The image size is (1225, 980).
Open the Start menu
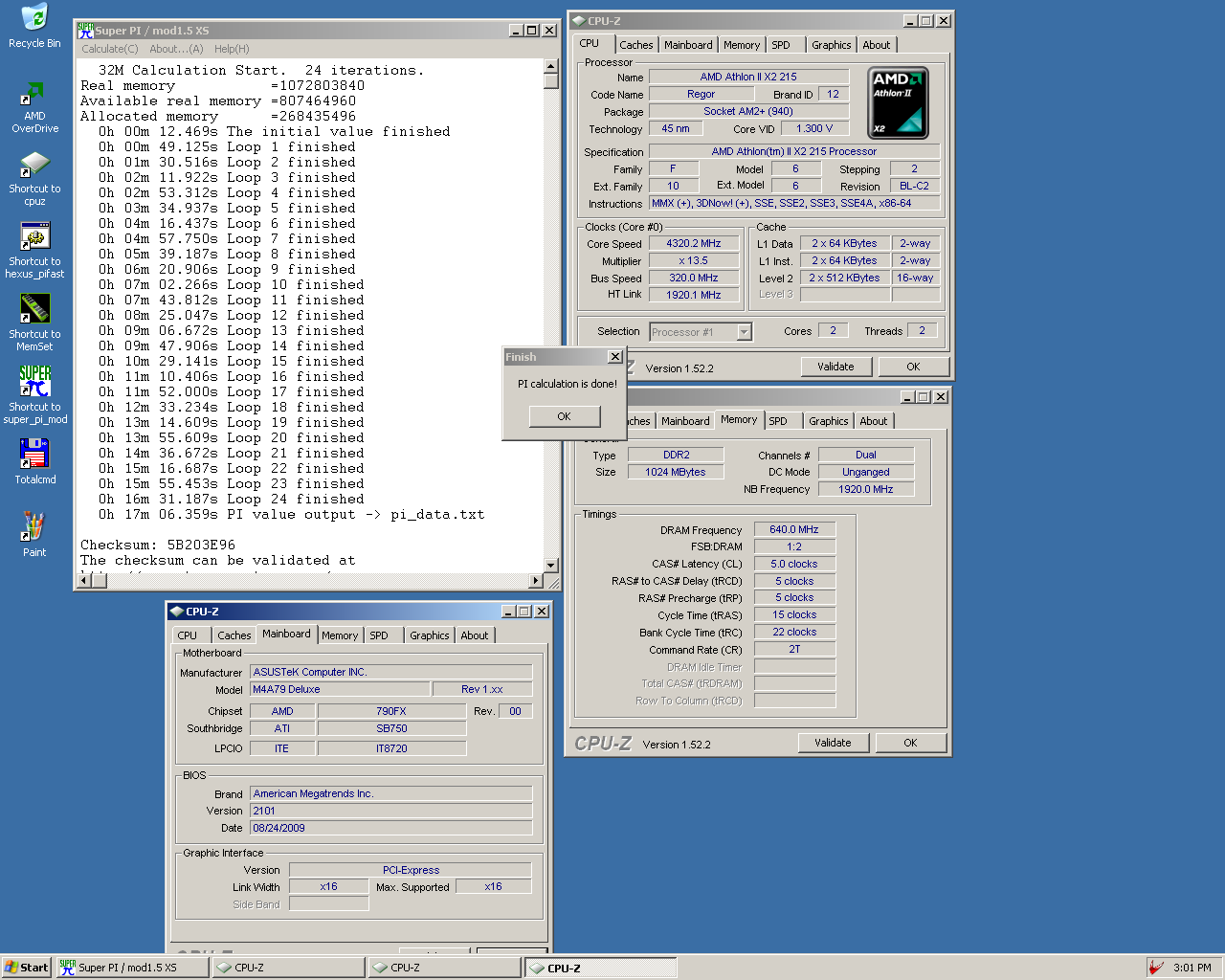26,968
